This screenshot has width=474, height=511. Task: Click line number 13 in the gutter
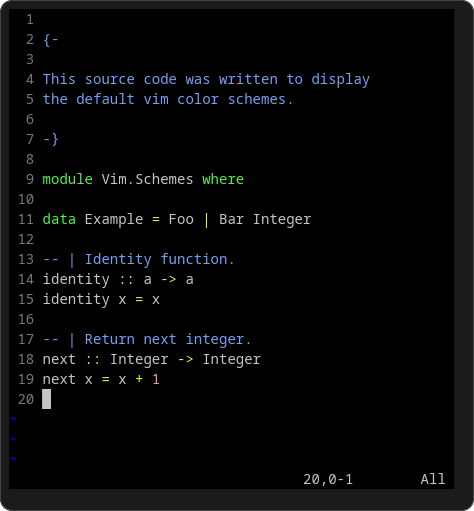pyautogui.click(x=26, y=259)
